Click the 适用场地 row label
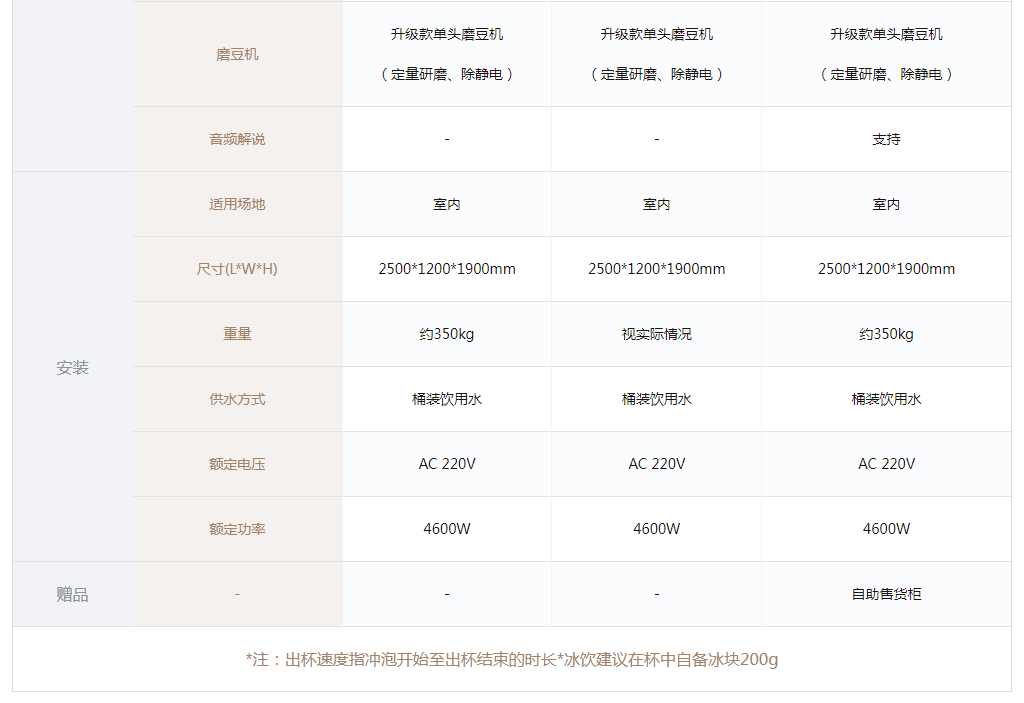 (x=237, y=204)
